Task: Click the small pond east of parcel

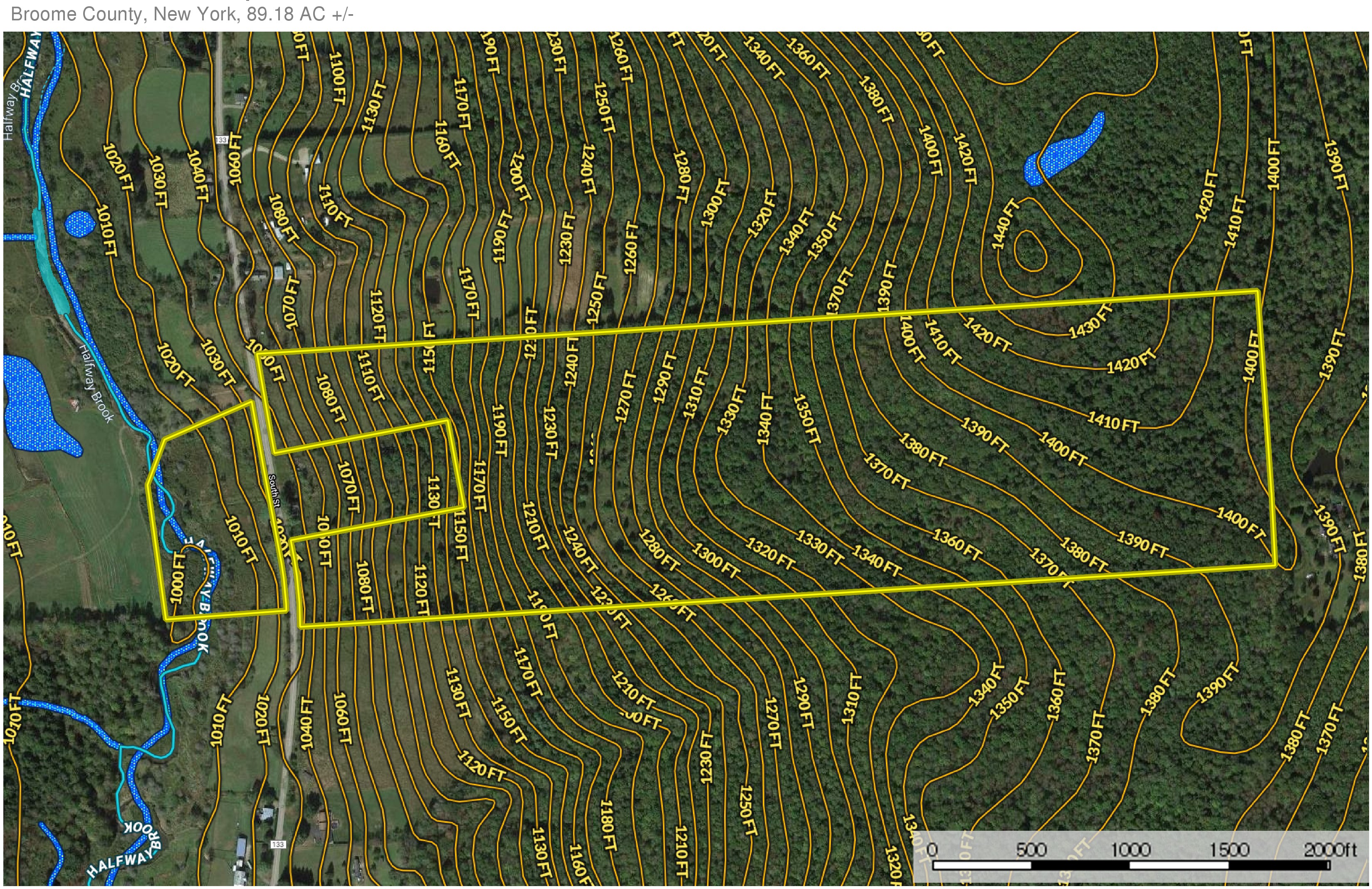Action: click(x=1322, y=468)
